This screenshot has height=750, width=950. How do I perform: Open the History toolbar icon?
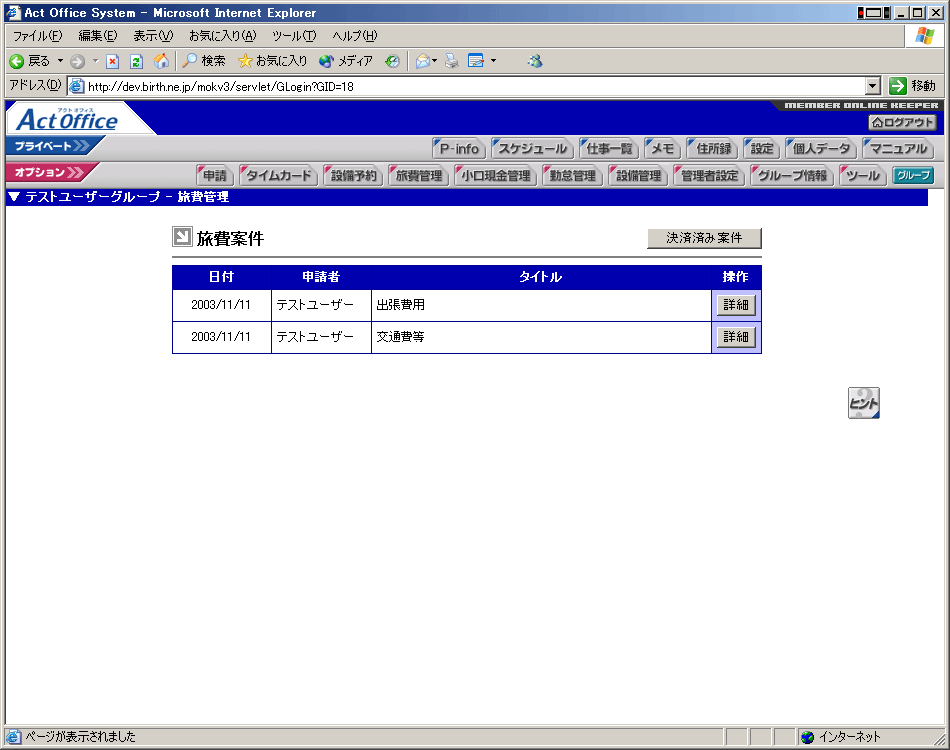[x=392, y=61]
